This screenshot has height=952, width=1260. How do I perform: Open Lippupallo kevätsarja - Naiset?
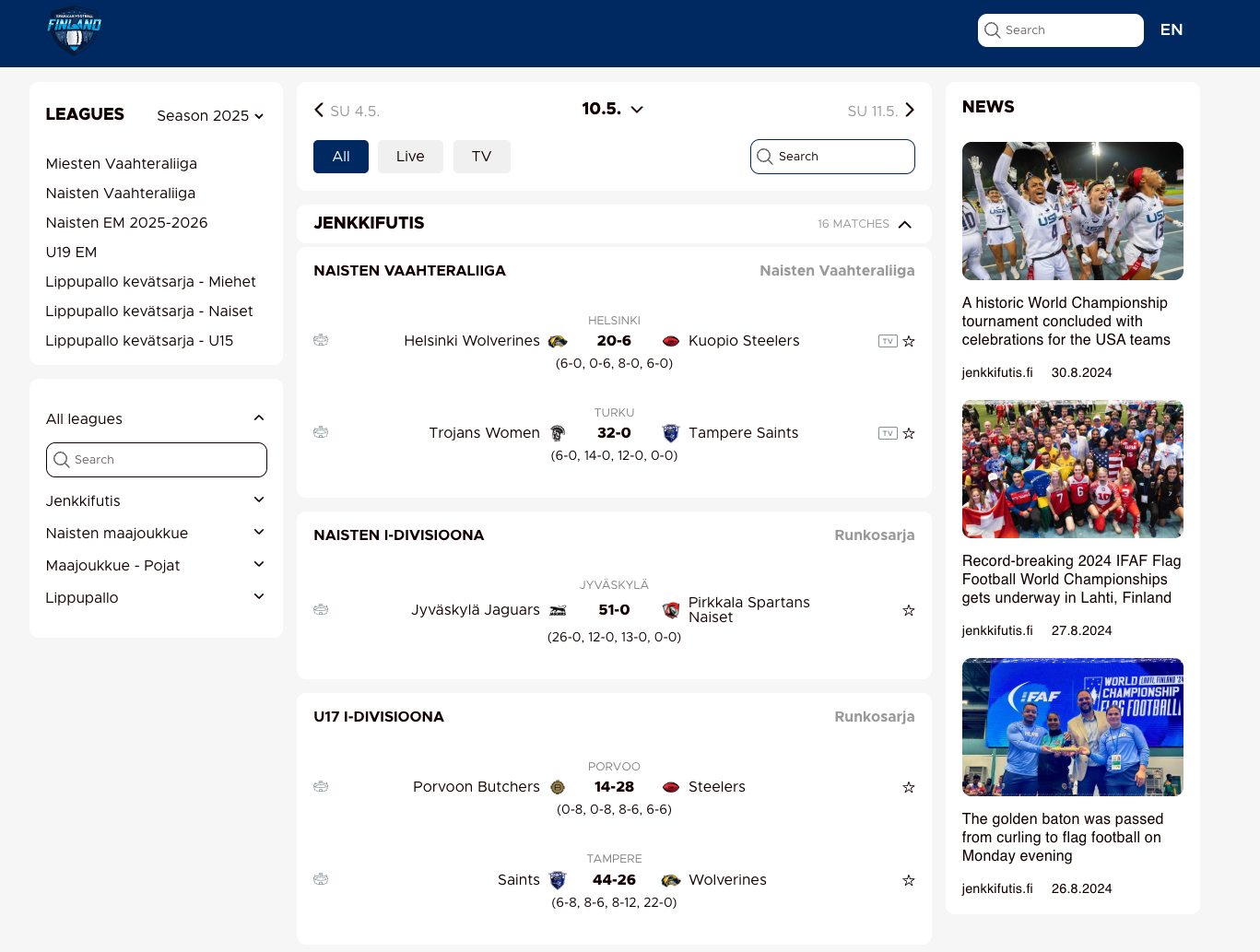click(149, 311)
